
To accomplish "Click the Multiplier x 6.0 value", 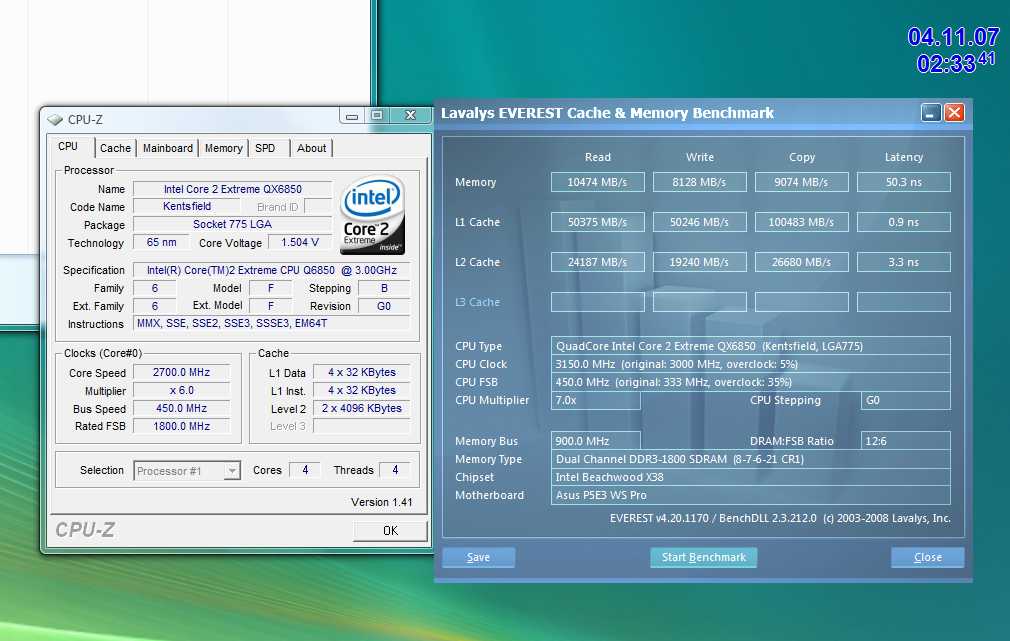I will click(x=182, y=390).
